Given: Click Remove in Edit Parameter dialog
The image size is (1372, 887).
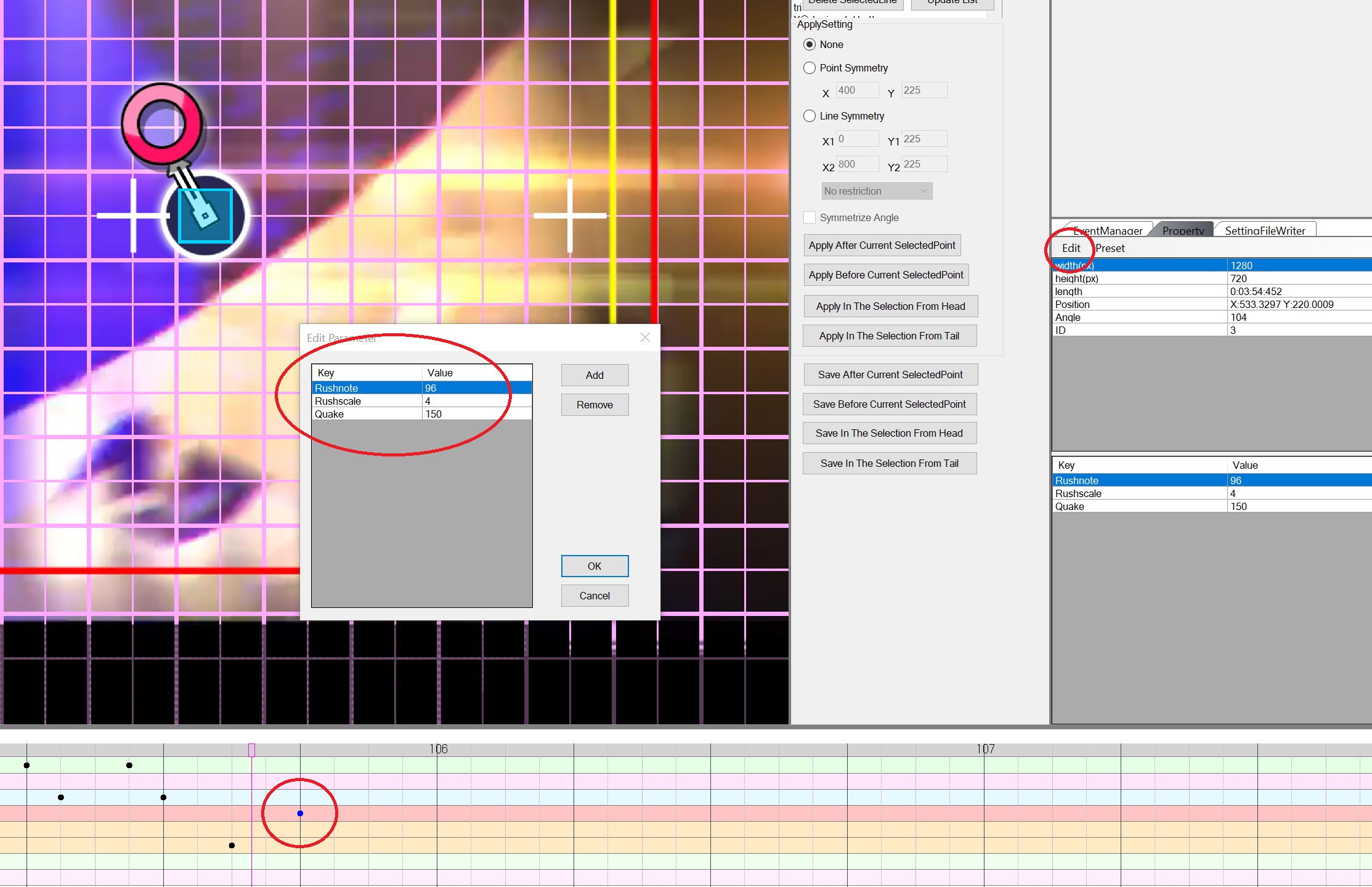Looking at the screenshot, I should coord(595,405).
